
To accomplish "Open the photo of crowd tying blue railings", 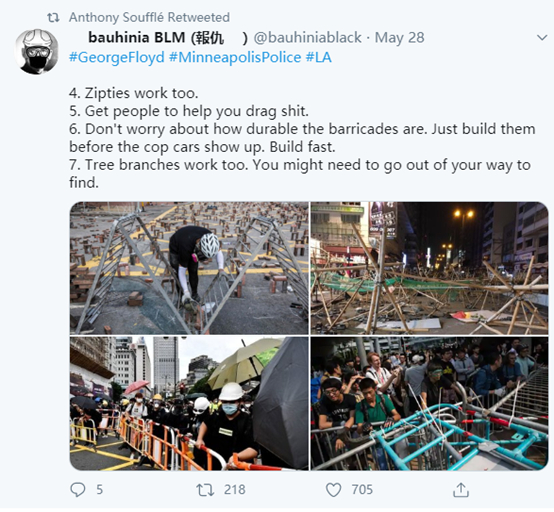I will (429, 404).
